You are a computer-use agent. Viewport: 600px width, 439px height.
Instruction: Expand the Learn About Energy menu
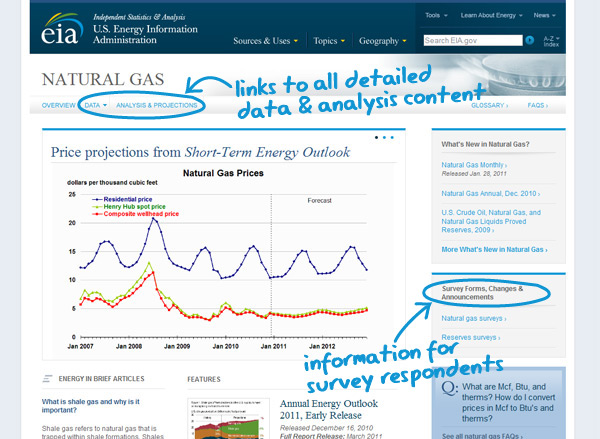click(491, 15)
